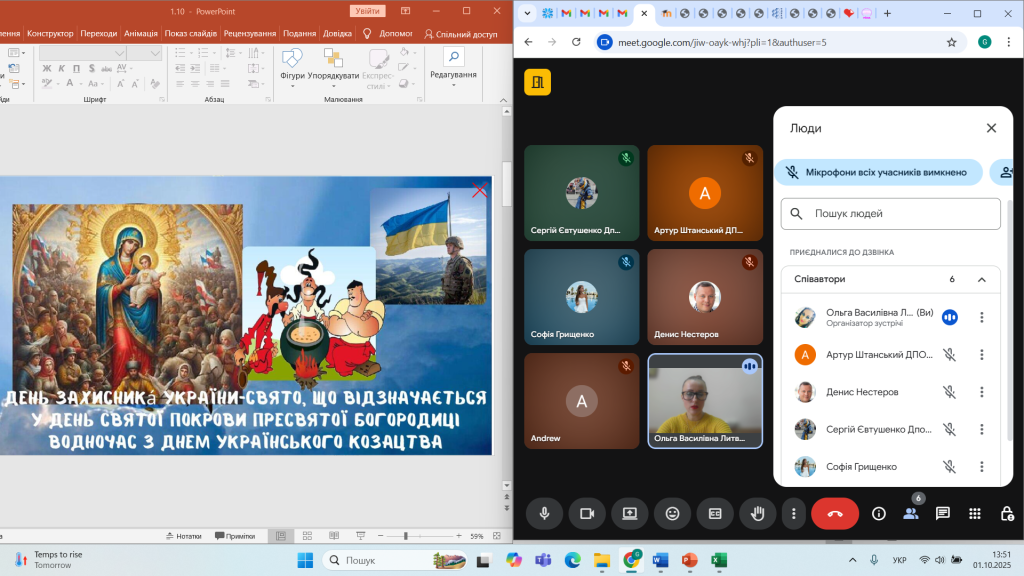This screenshot has width=1024, height=576.
Task: Open the Activities grid icon
Action: pyautogui.click(x=975, y=513)
